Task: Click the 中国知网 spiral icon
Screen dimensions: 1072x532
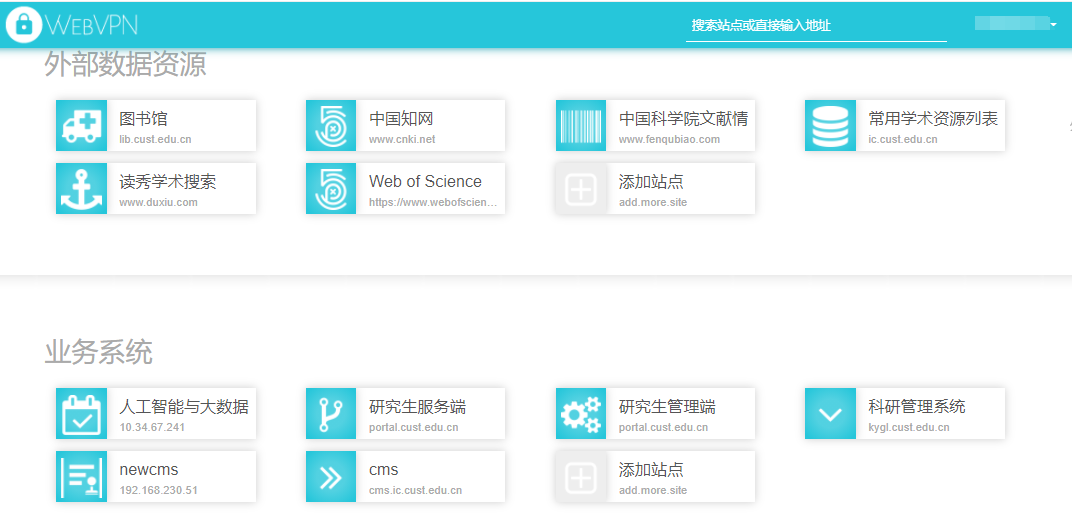Action: 331,126
